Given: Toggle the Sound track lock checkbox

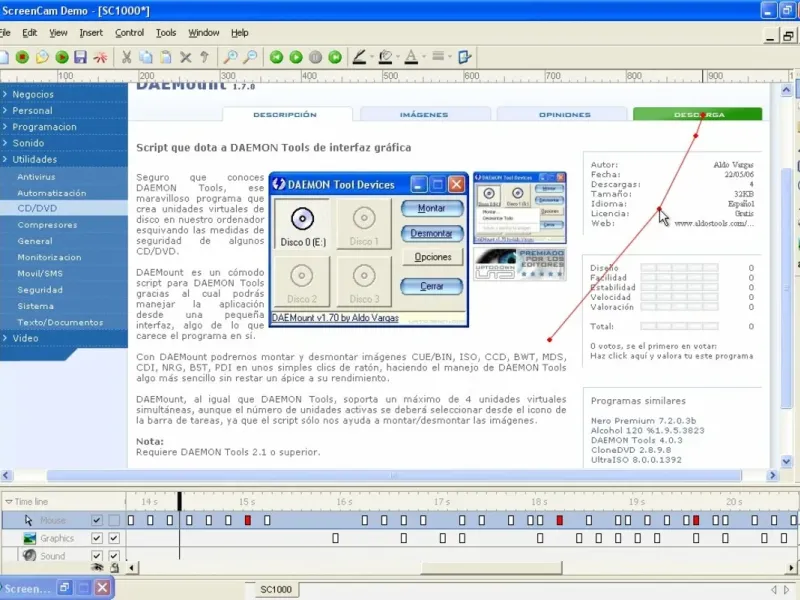Looking at the screenshot, I should coord(114,556).
